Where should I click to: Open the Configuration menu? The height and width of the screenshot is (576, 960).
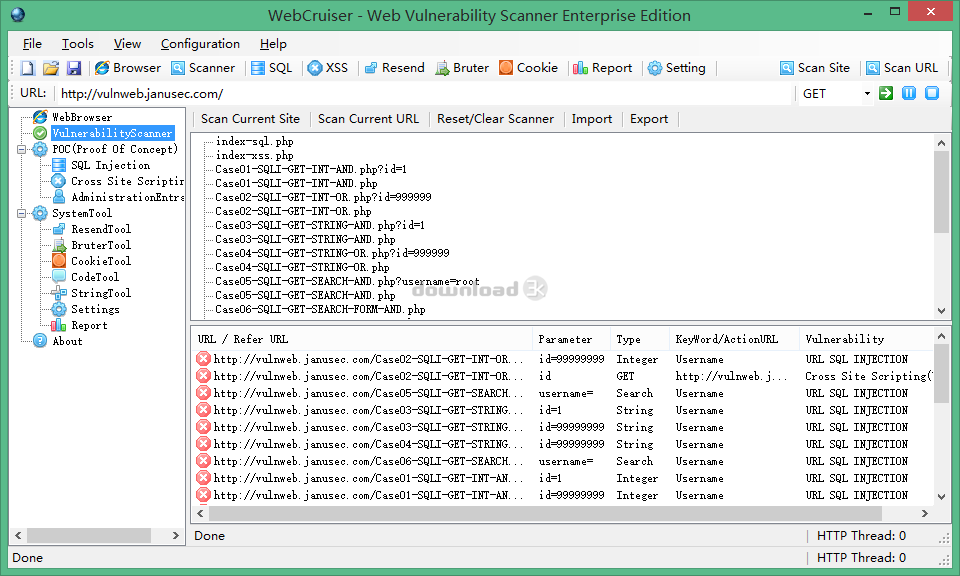[x=200, y=43]
